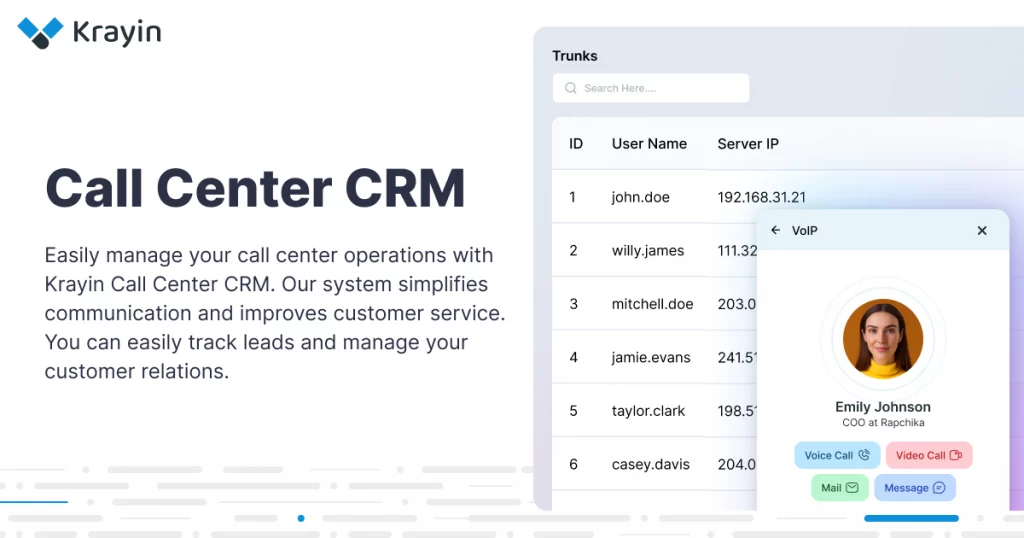
Task: Click the Krayin logo icon
Action: click(x=40, y=32)
